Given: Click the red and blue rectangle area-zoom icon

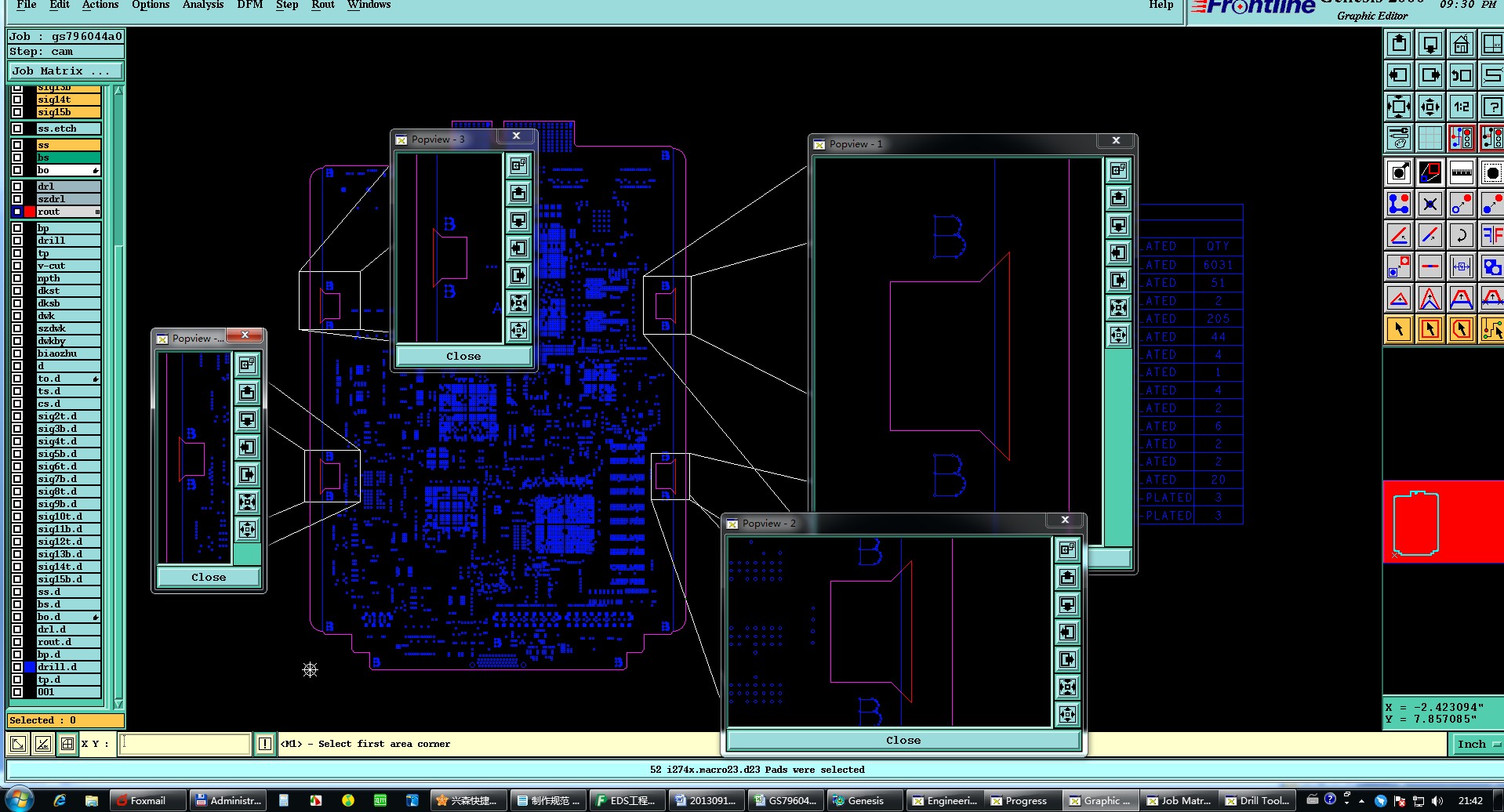Looking at the screenshot, I should [1430, 172].
